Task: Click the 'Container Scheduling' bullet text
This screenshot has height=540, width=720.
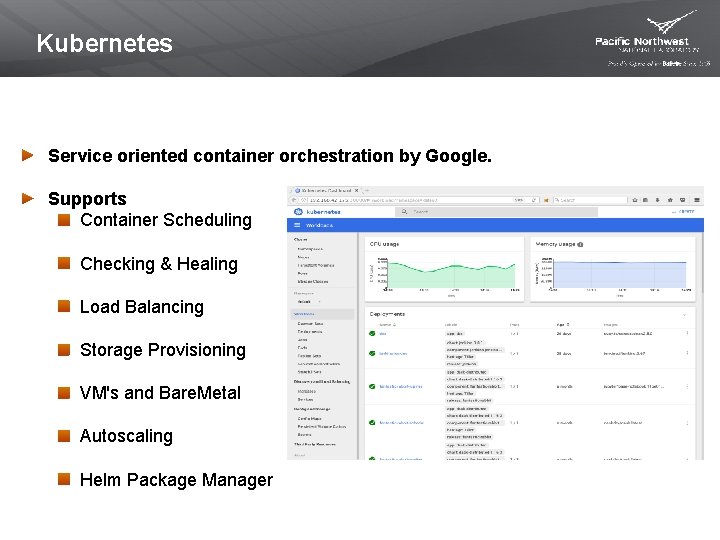Action: pos(166,220)
